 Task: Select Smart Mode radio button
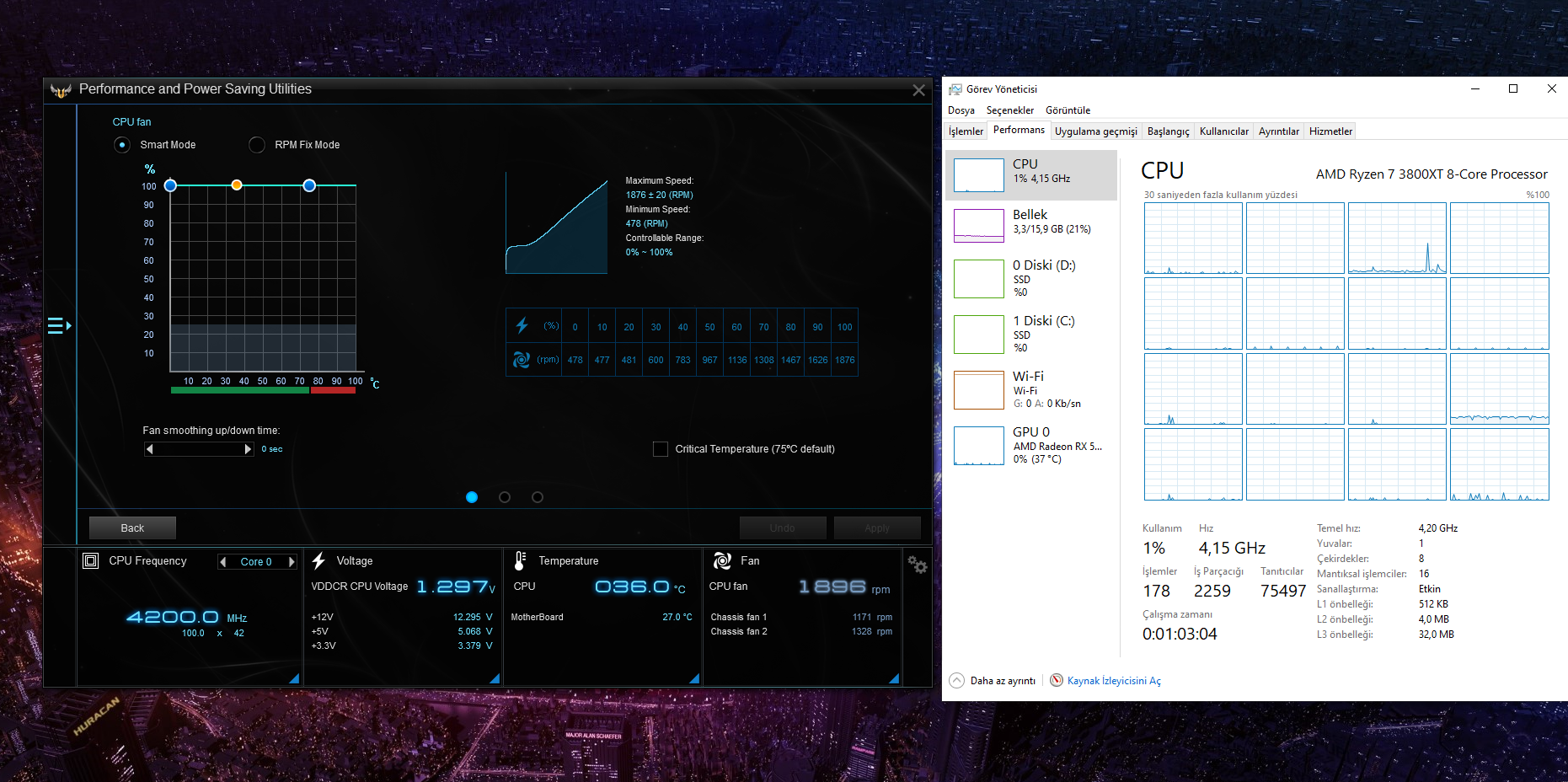[122, 145]
